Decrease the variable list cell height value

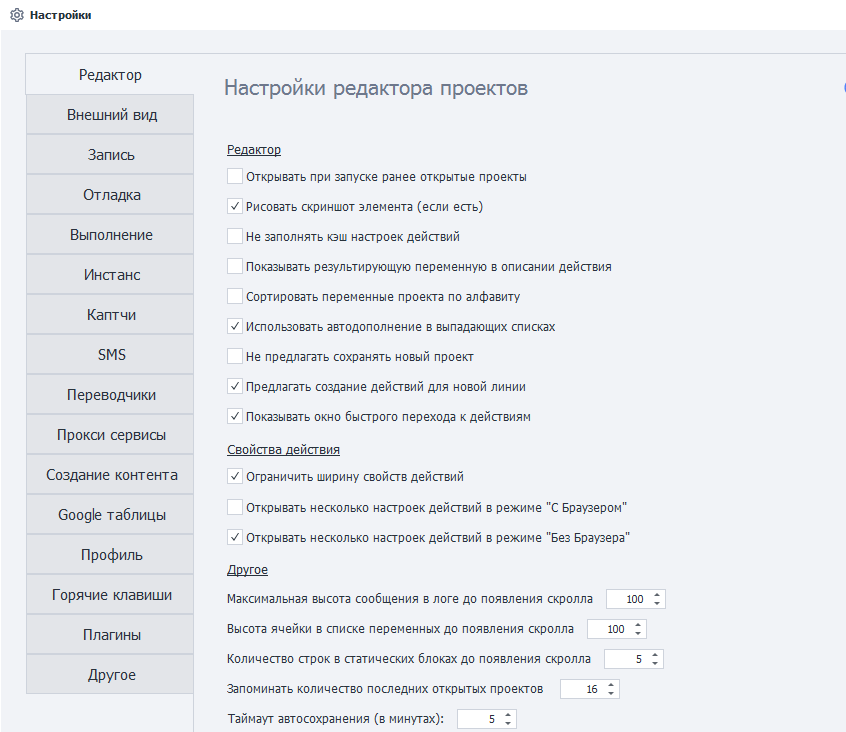tap(638, 634)
